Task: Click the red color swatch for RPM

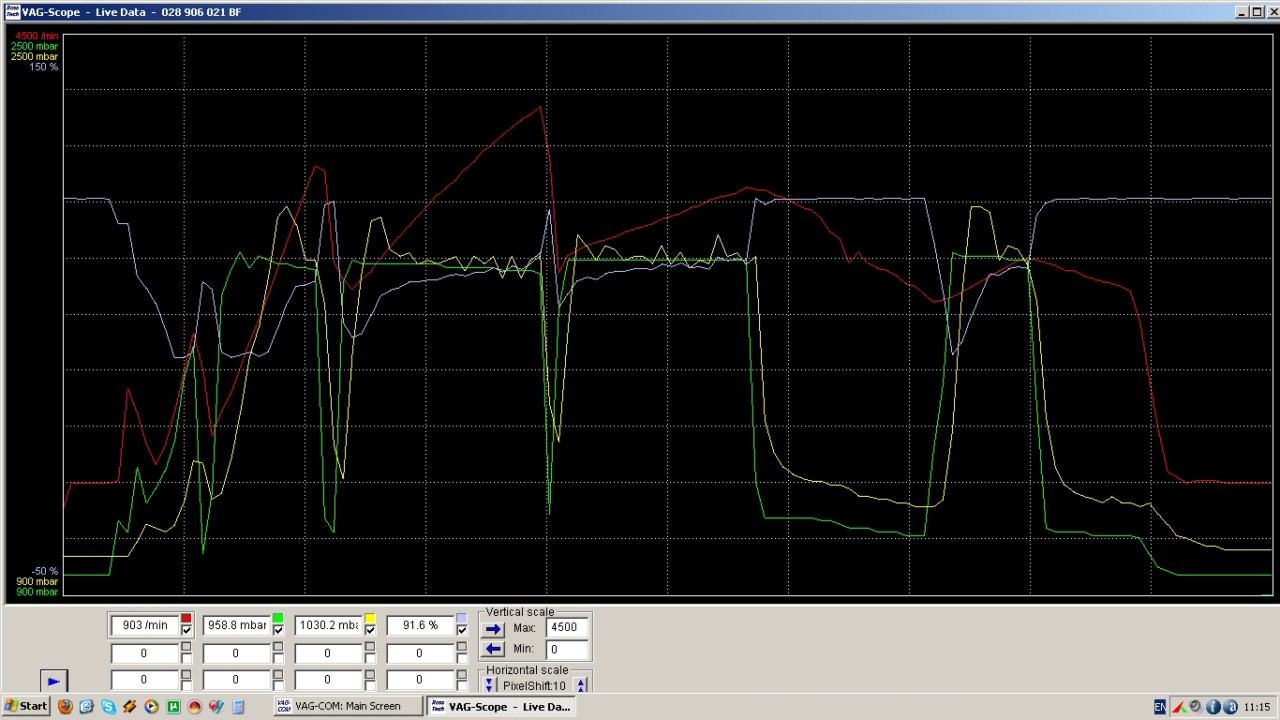Action: pos(186,619)
